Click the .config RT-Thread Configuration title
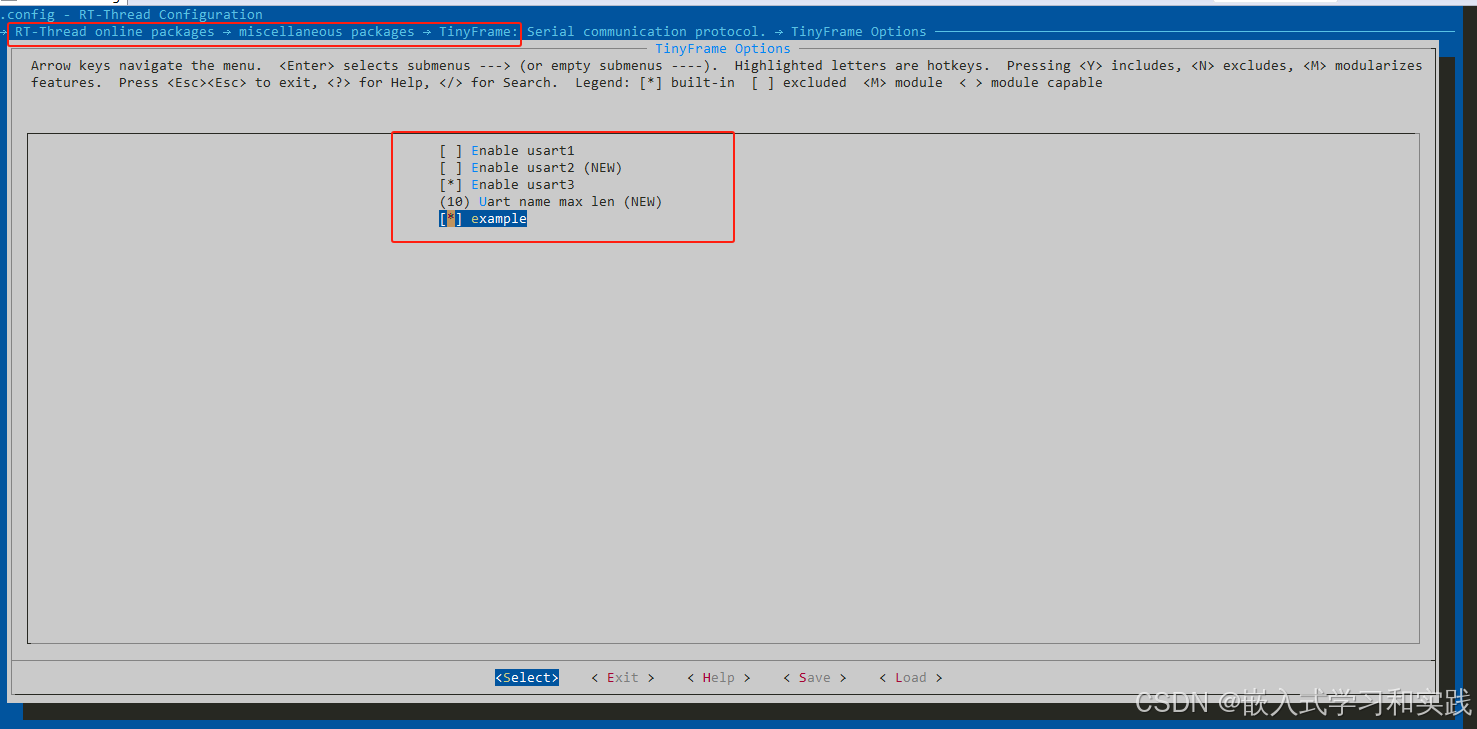 click(x=133, y=14)
